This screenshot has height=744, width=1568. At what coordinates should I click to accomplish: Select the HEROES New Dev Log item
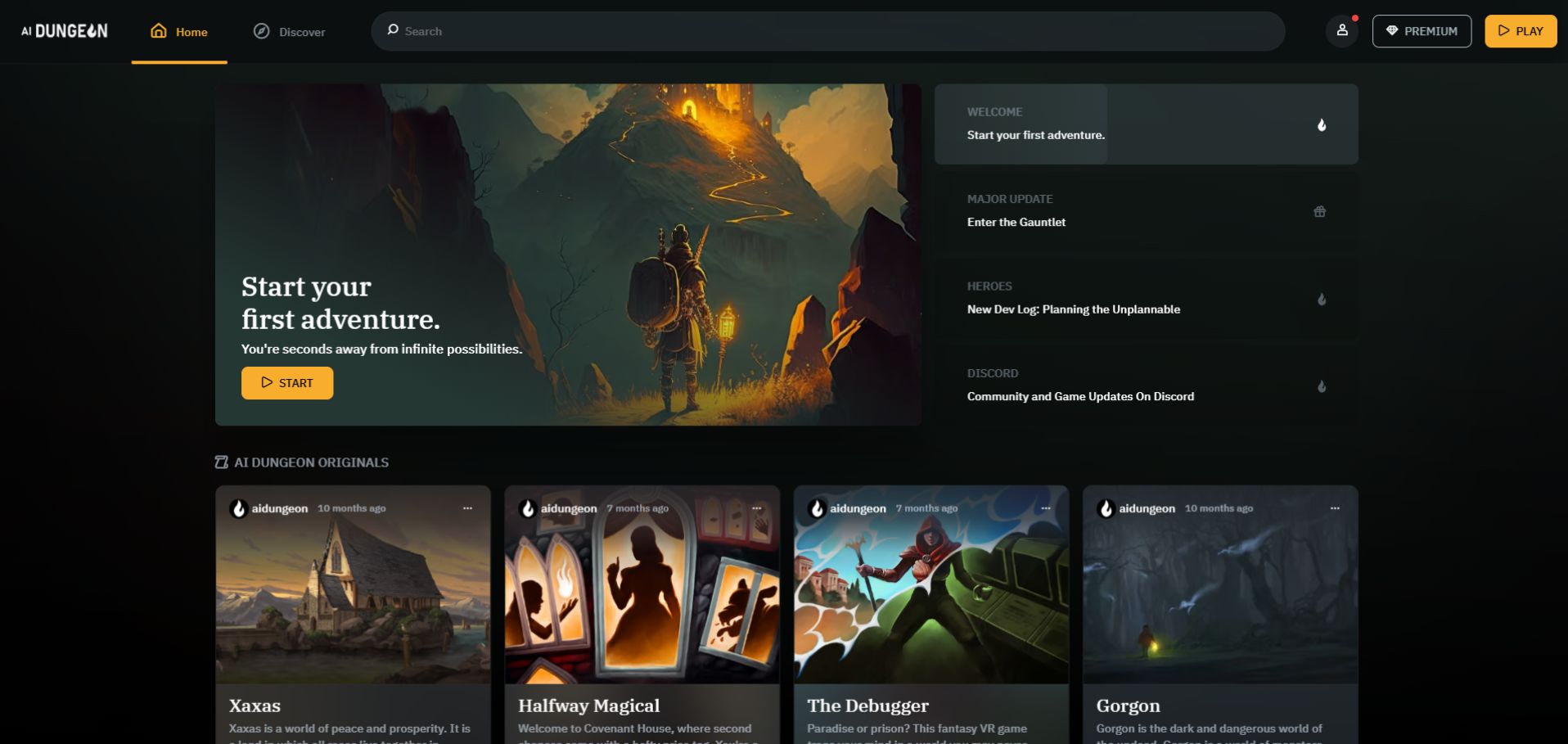click(x=1146, y=298)
